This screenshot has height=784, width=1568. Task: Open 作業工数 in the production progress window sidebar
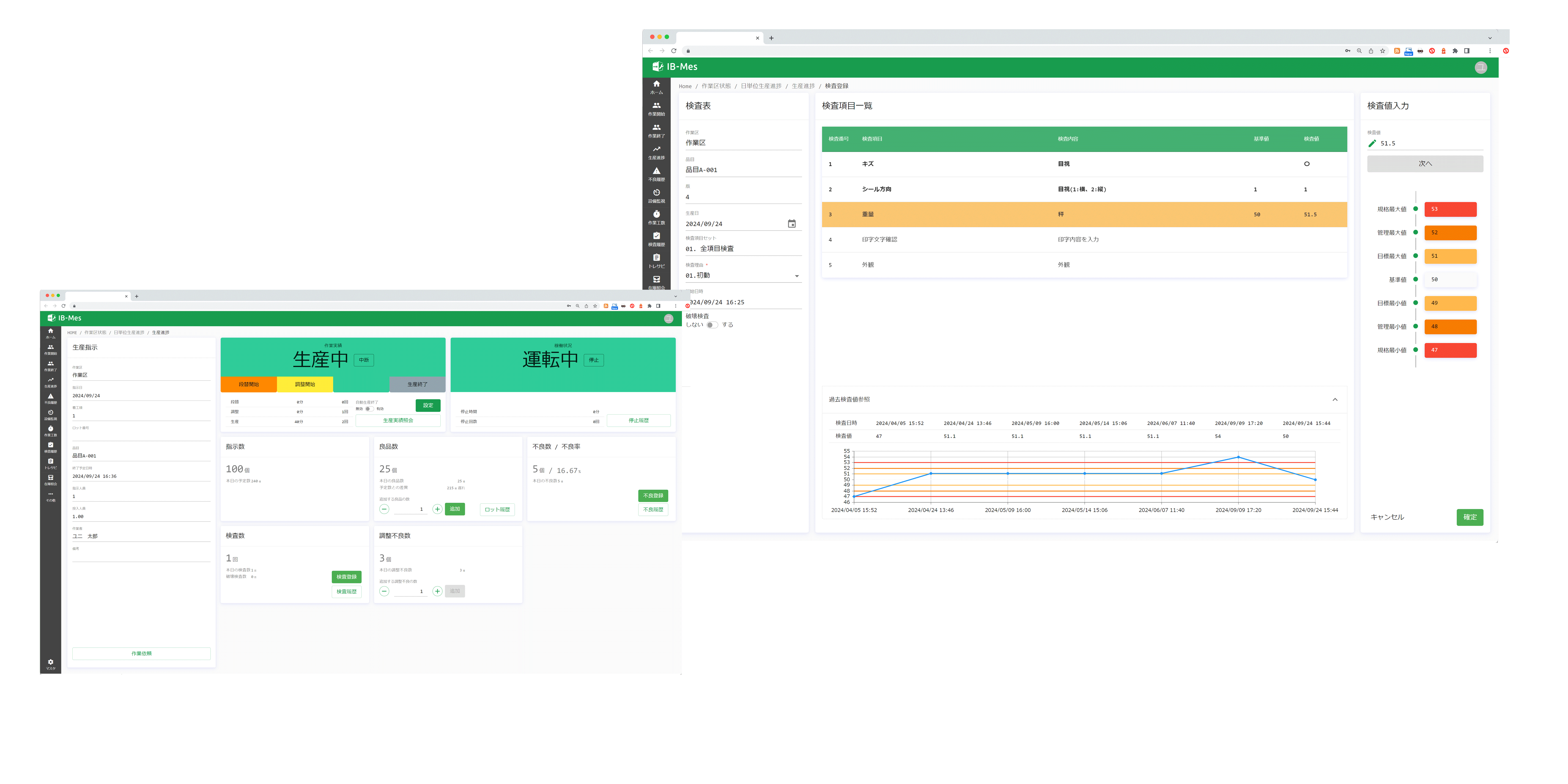pos(51,432)
